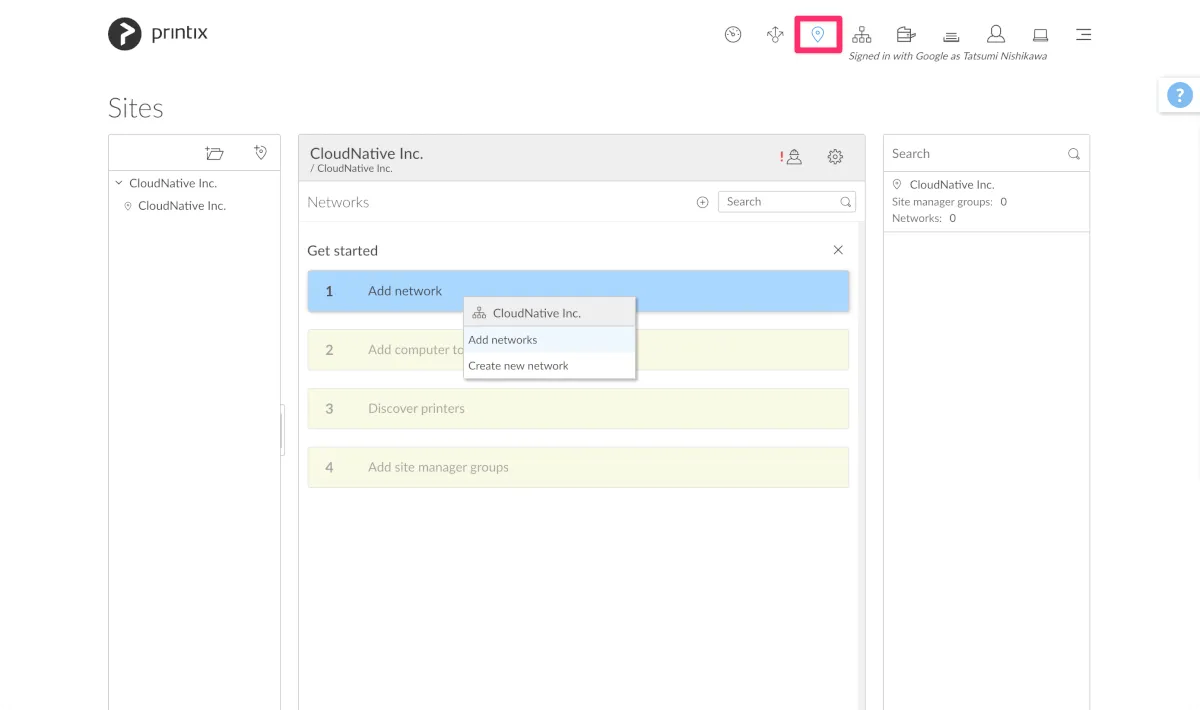1200x710 pixels.
Task: Collapse the CloudNative Inc. tree folder
Action: 119,183
